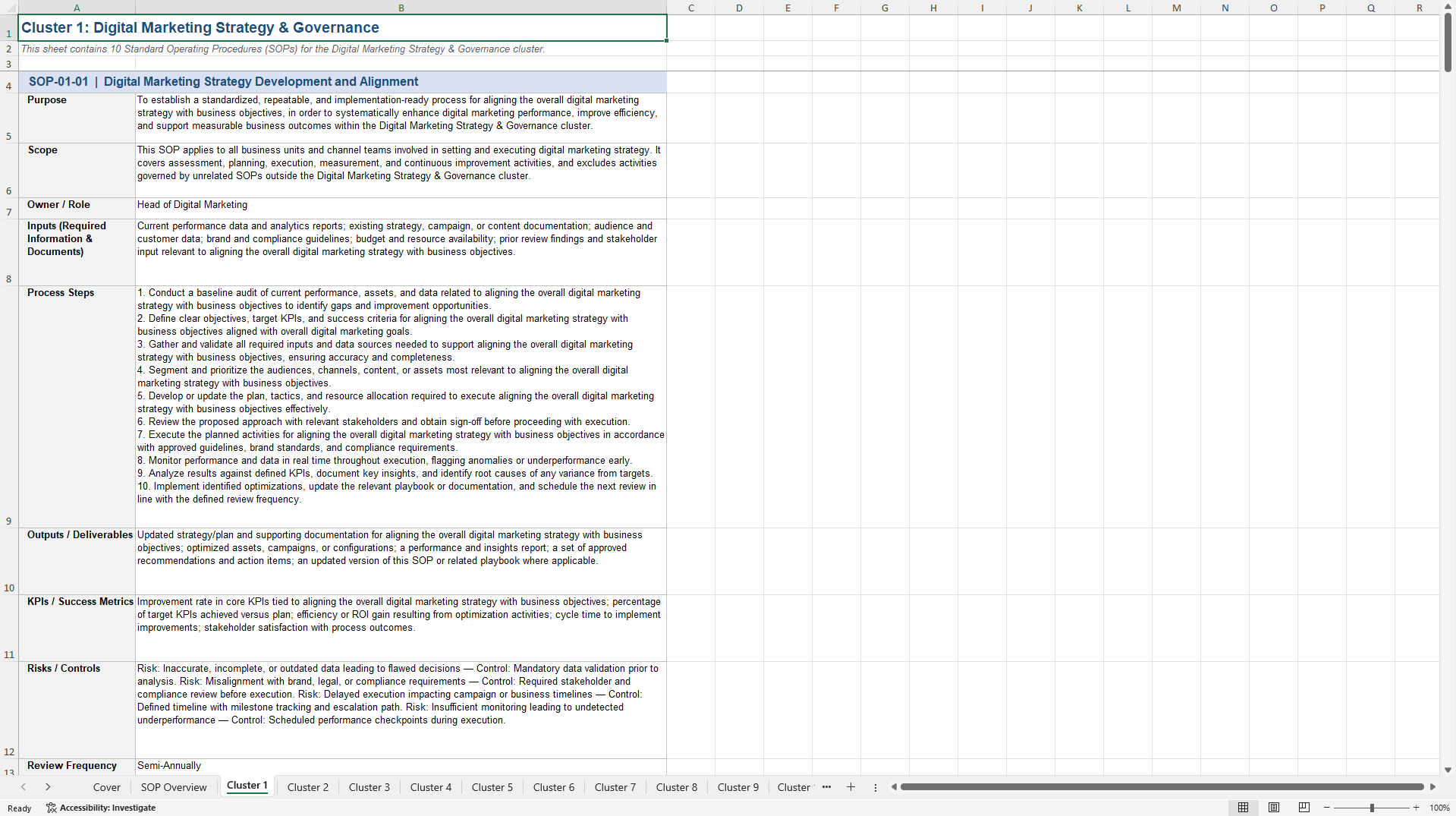Select the sheet description cell in row 2
The image size is (1456, 816).
pyautogui.click(x=343, y=49)
